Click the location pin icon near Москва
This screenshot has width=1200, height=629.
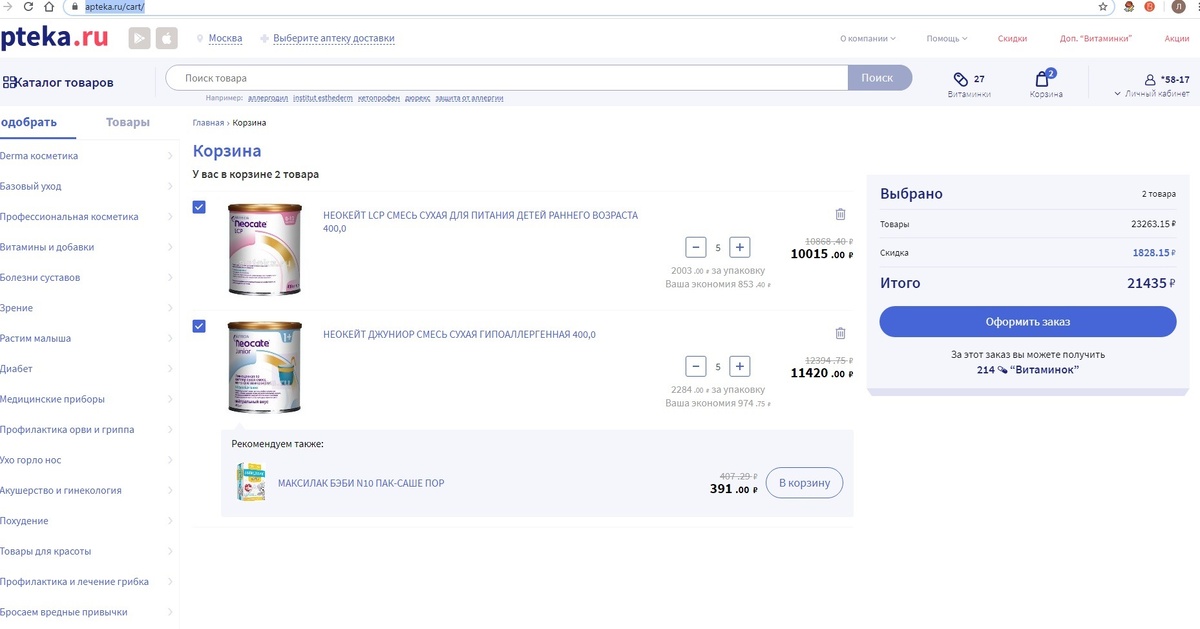click(x=200, y=39)
